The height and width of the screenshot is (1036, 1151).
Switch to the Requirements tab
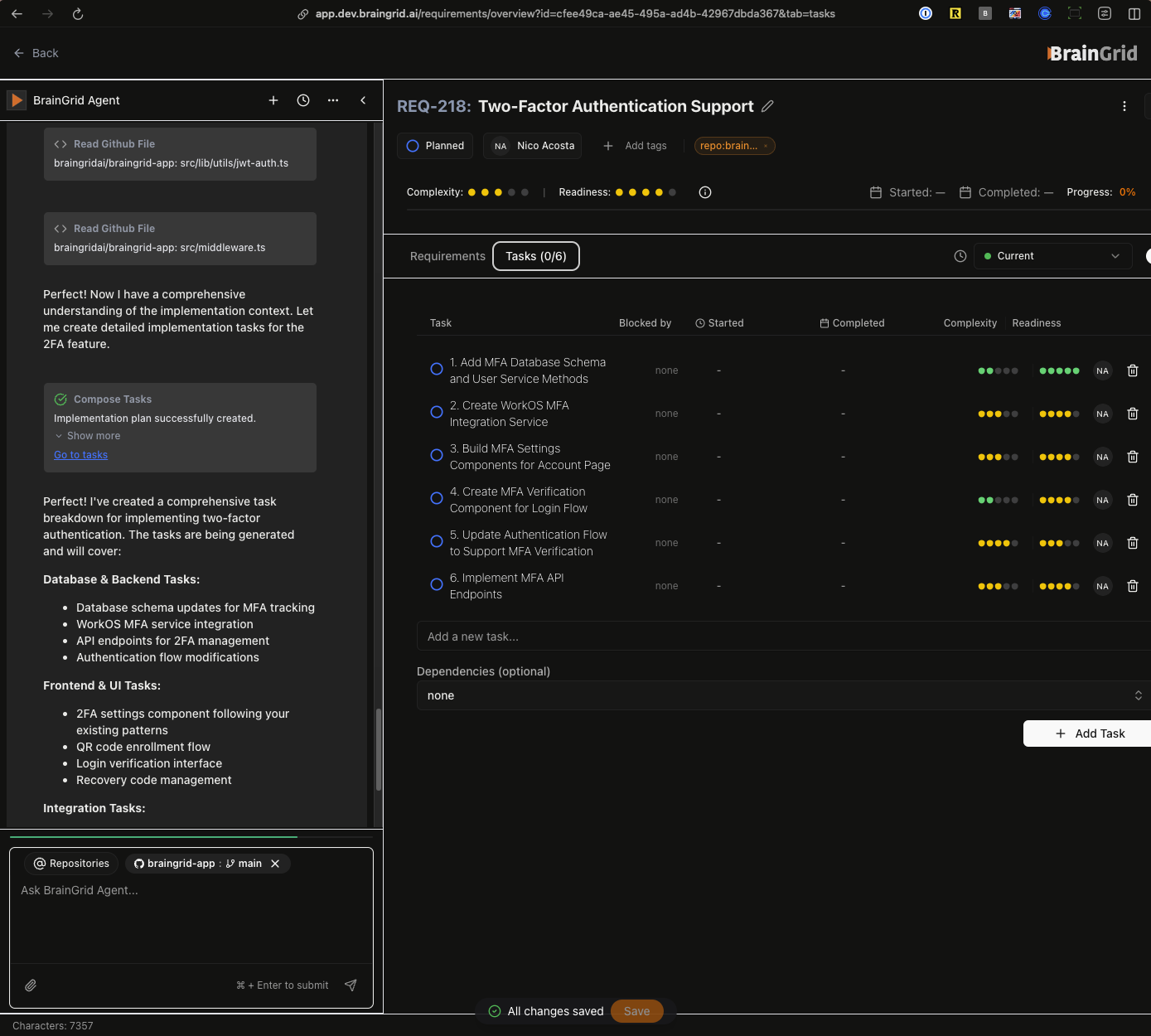(447, 256)
